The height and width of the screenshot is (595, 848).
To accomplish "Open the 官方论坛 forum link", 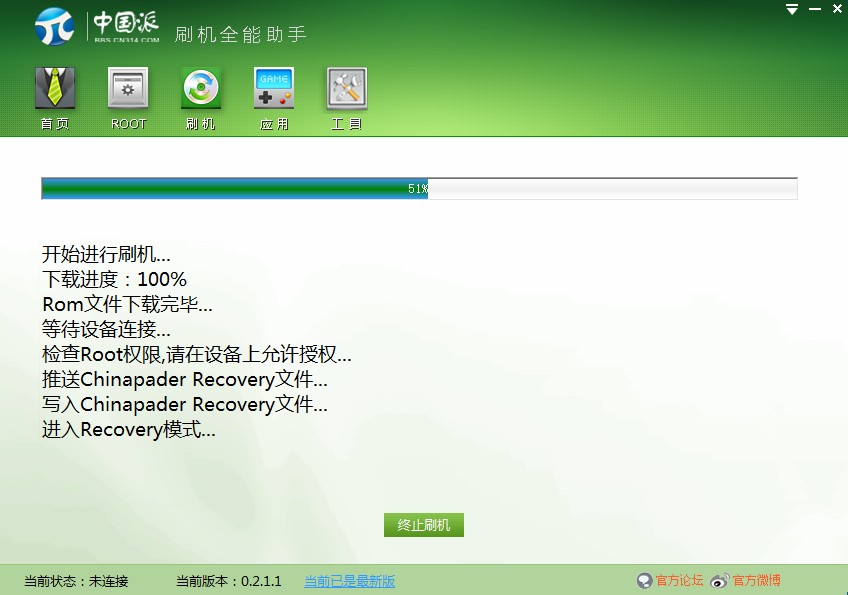I will coord(679,580).
